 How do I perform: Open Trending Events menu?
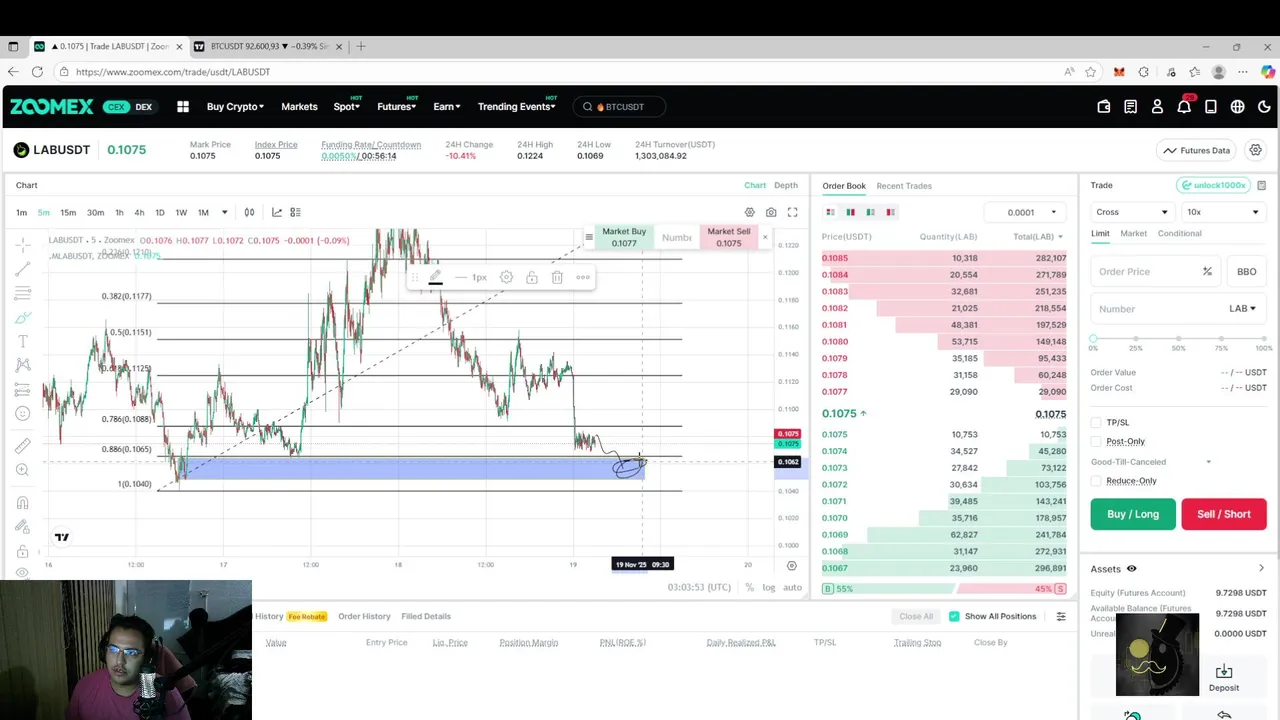516,107
